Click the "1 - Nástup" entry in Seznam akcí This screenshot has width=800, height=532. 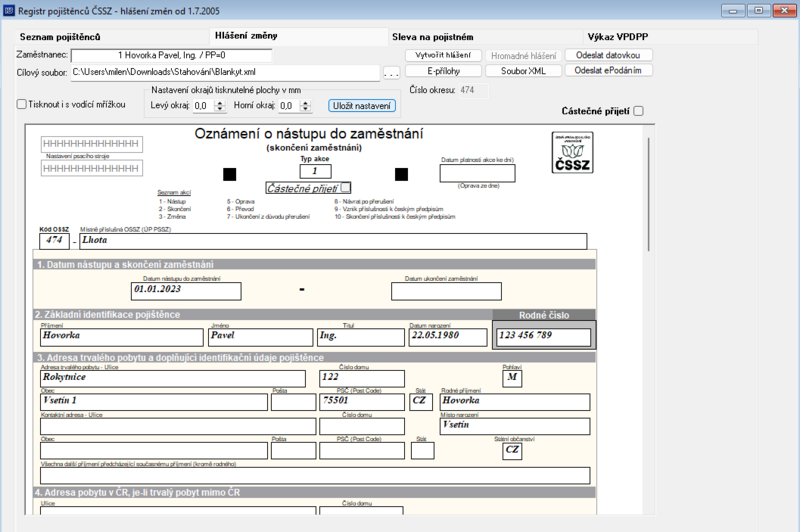pyautogui.click(x=172, y=201)
